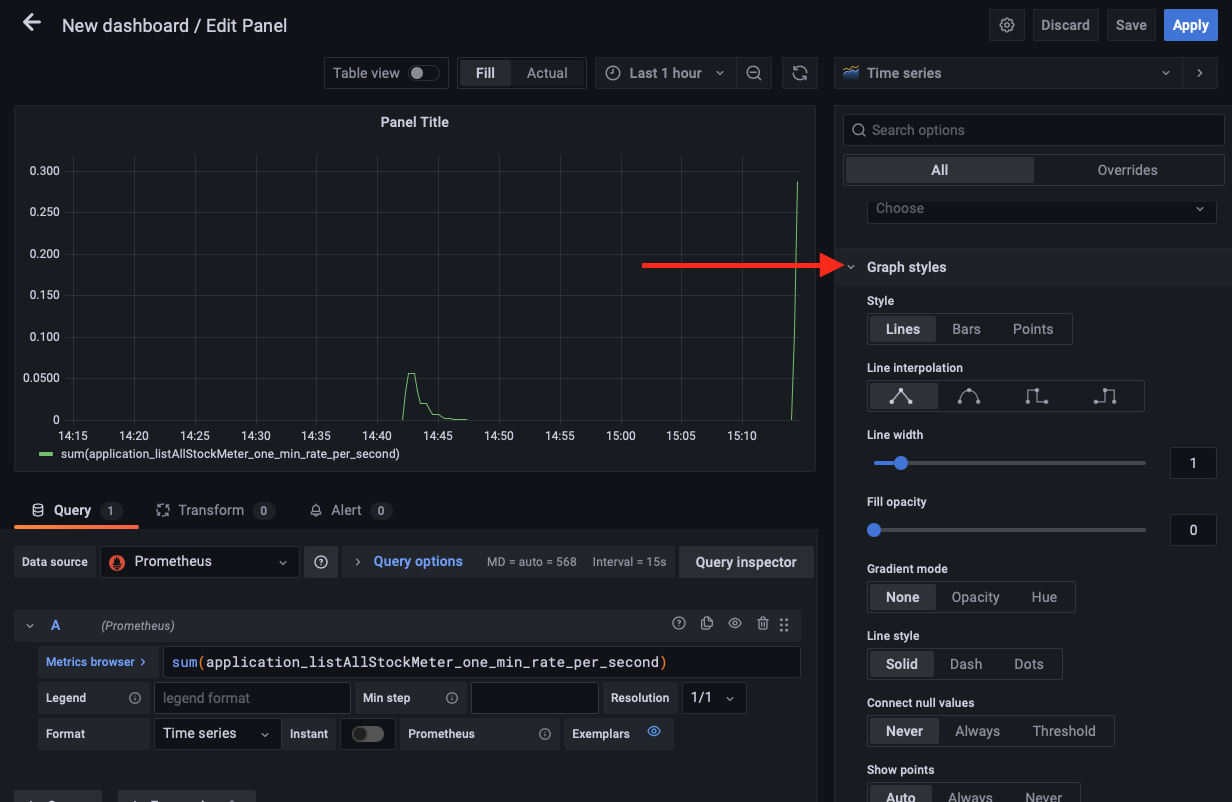The width and height of the screenshot is (1232, 802).
Task: Click the PromQL query expression editor
Action: (481, 662)
